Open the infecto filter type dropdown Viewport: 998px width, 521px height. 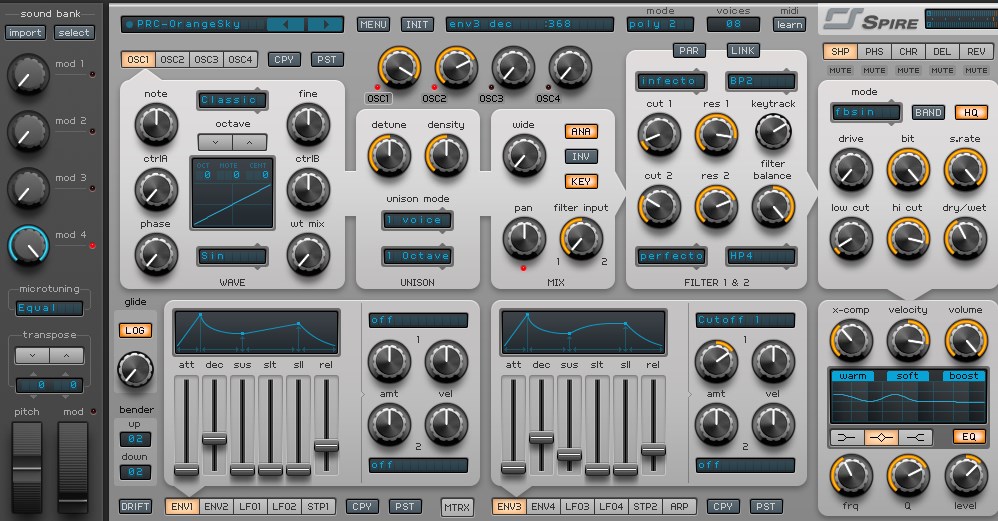(x=671, y=81)
